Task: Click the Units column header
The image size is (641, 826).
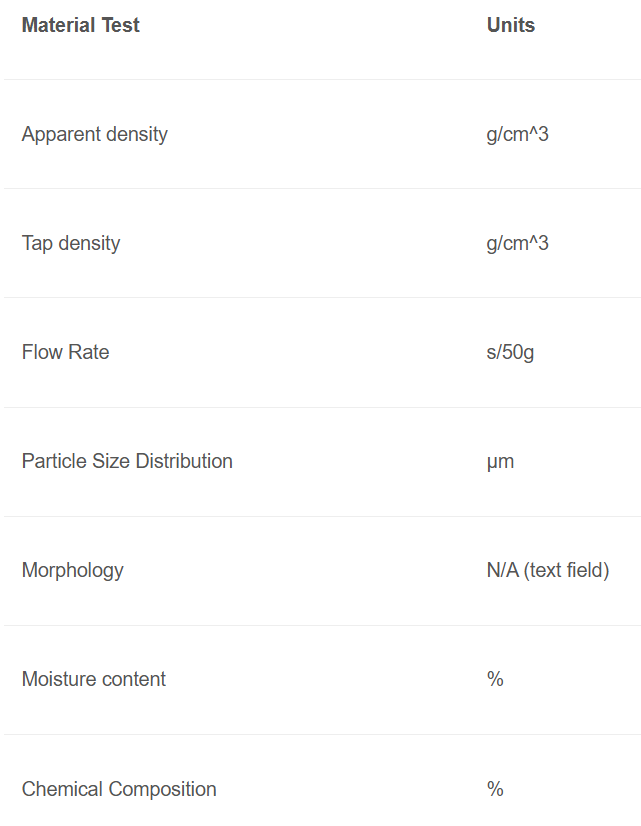Action: click(x=510, y=25)
